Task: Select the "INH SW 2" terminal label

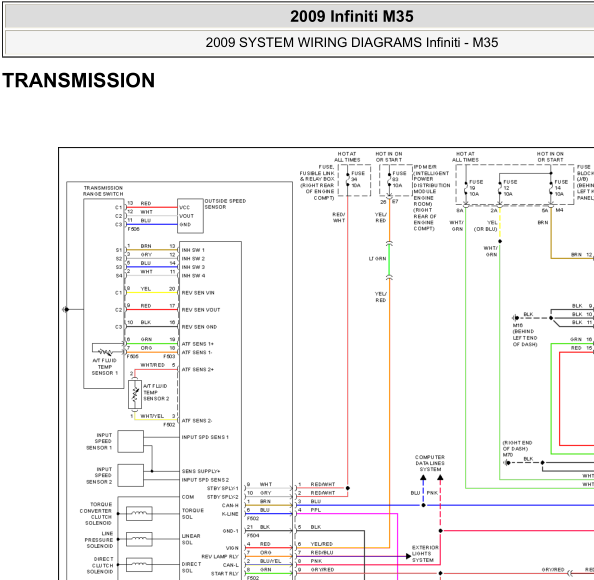Action: (193, 259)
